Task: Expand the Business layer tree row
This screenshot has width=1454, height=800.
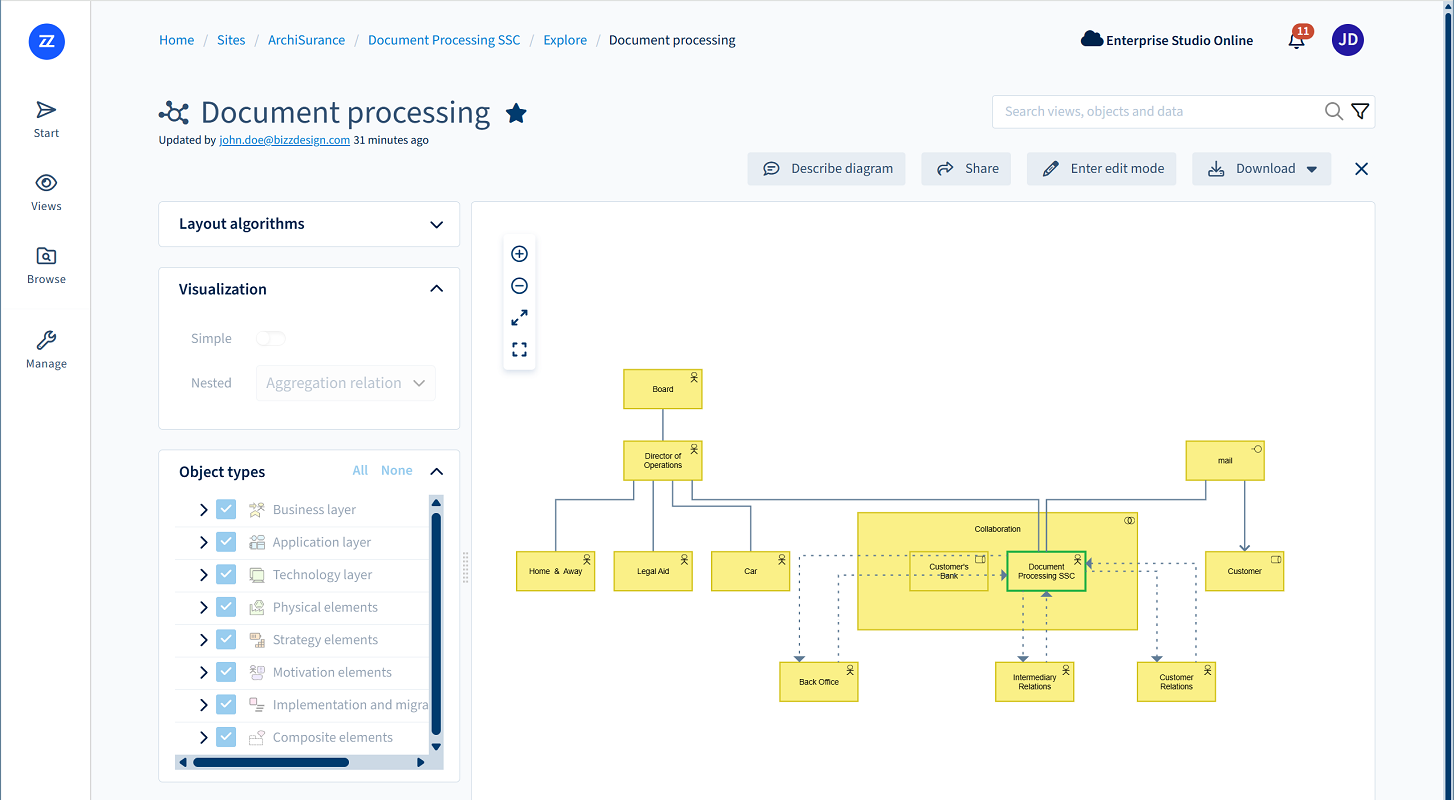Action: [x=204, y=510]
